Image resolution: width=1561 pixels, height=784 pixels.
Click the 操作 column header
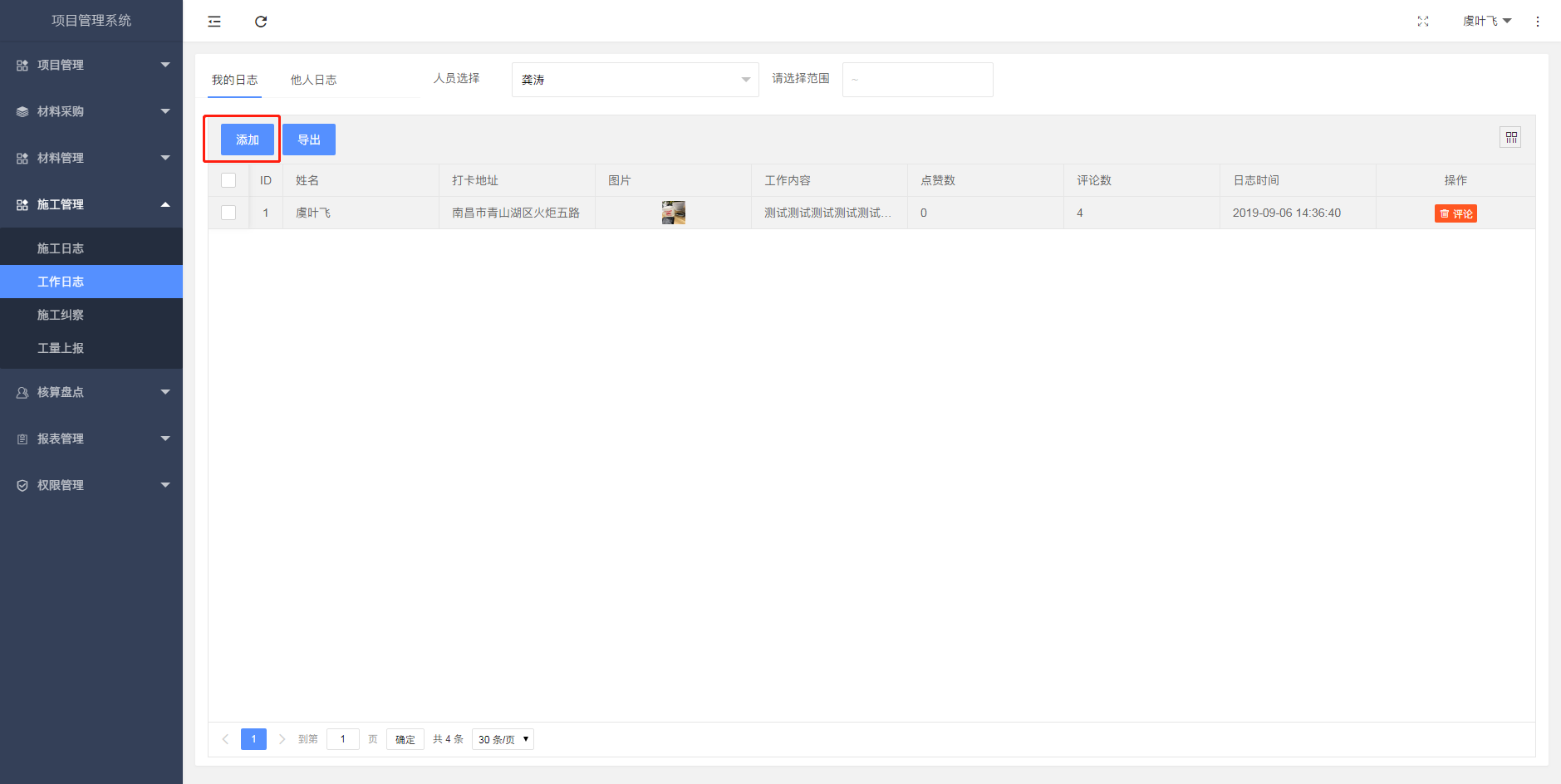[1455, 180]
